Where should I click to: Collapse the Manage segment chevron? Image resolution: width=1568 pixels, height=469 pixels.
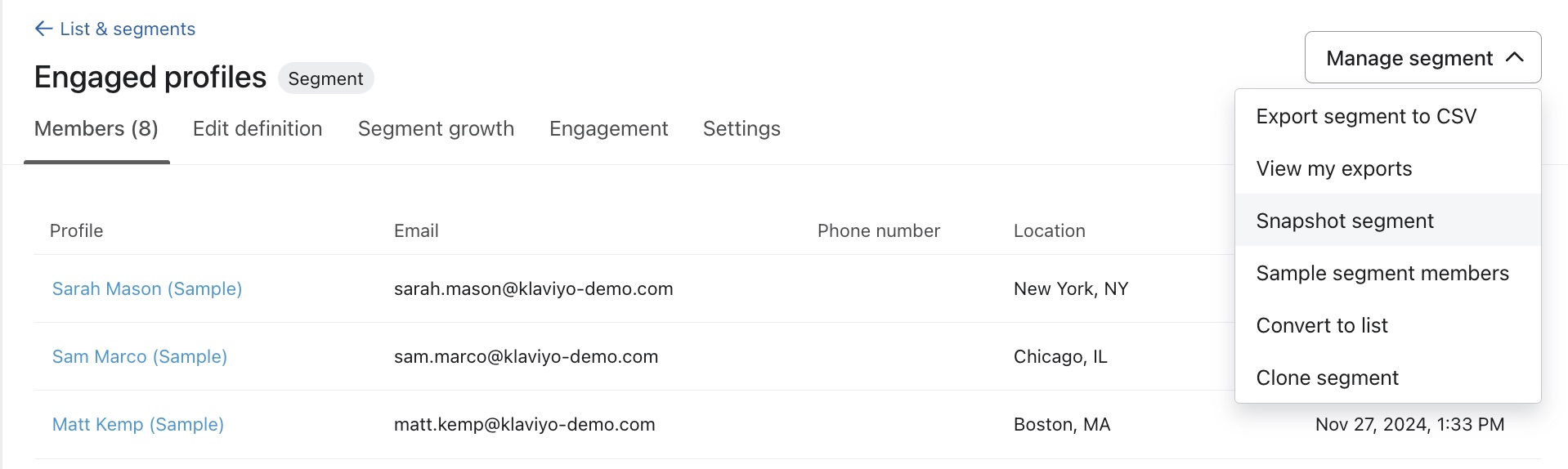pyautogui.click(x=1514, y=57)
